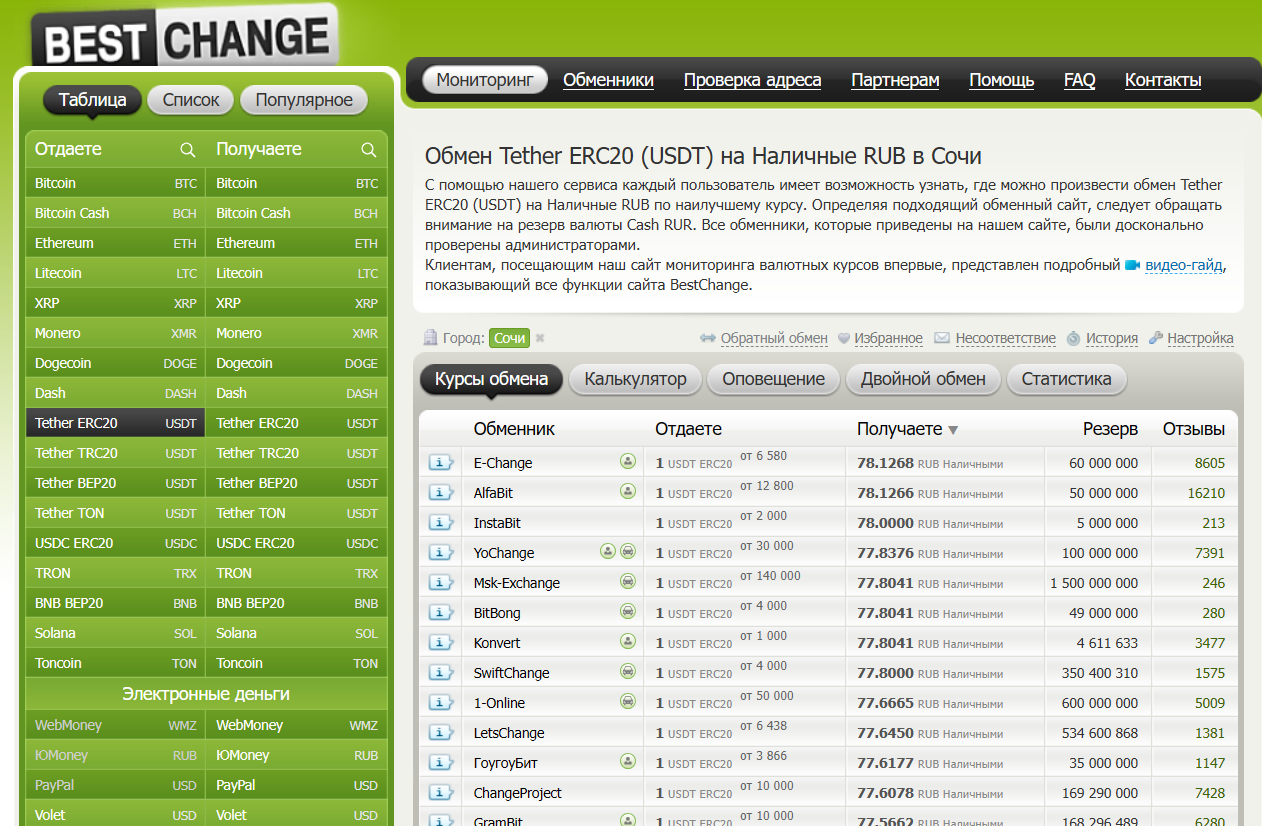Click the Отзывы column header
1262x826 pixels.
[x=1193, y=429]
